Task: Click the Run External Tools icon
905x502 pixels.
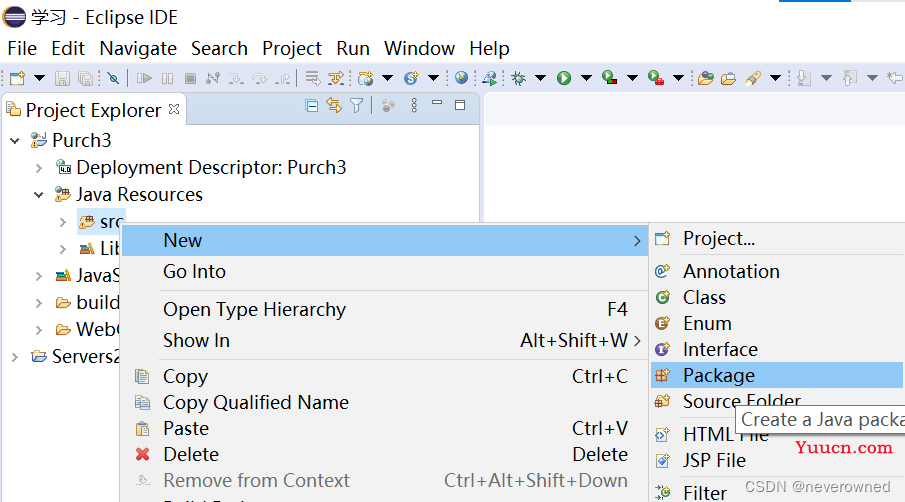Action: coord(656,77)
